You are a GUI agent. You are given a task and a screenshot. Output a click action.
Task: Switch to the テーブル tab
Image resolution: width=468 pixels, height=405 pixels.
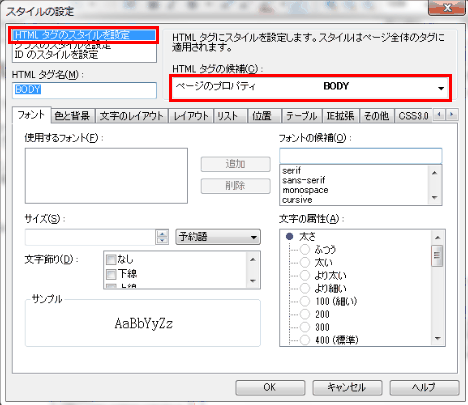(301, 116)
